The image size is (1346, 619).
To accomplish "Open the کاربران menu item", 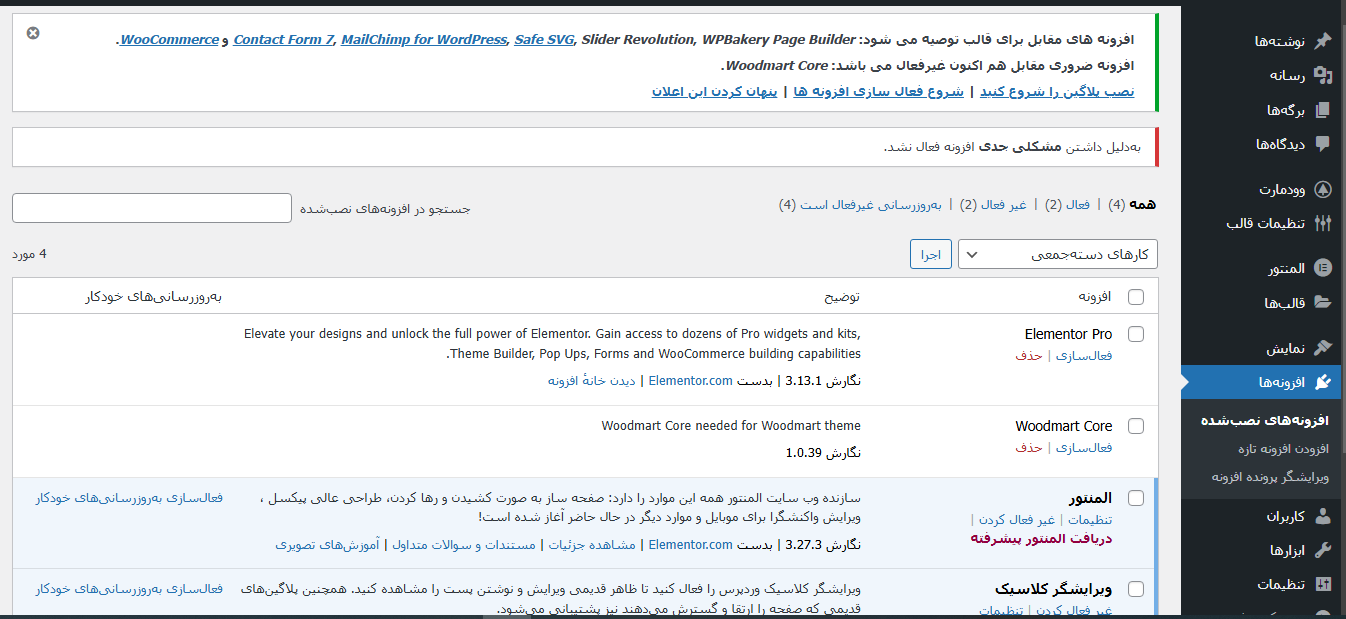I will (x=1263, y=516).
